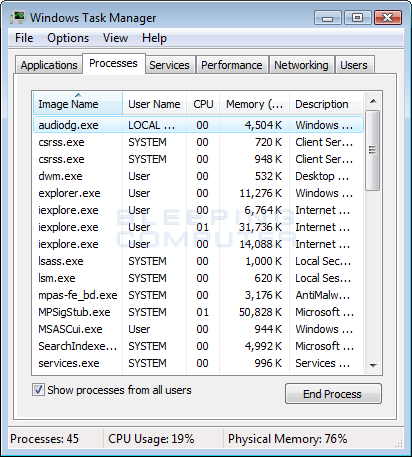Open the Performance tab

232,65
